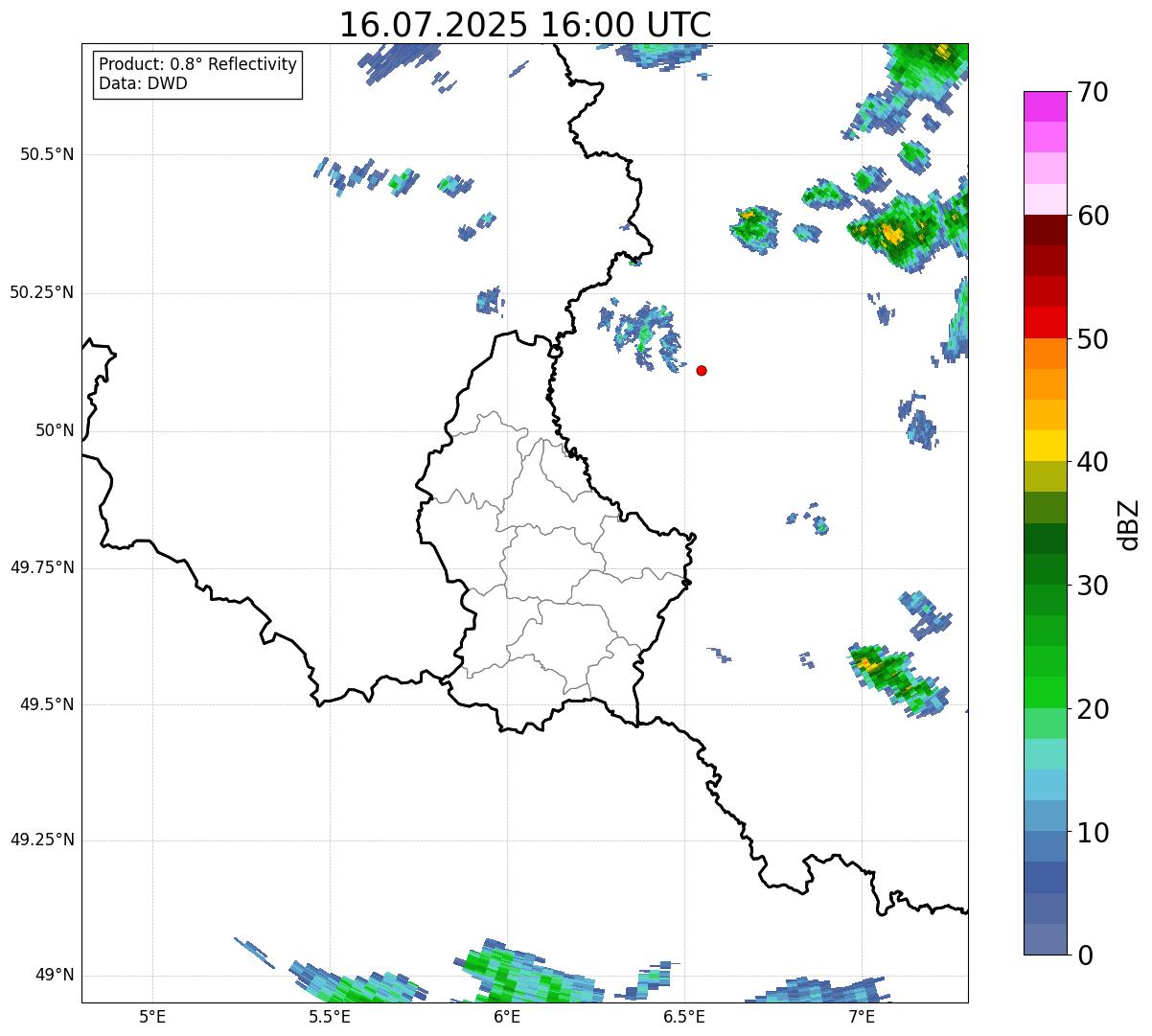This screenshot has width=1152, height=1036.
Task: Click the 49°N latitude label
Action: click(55, 975)
